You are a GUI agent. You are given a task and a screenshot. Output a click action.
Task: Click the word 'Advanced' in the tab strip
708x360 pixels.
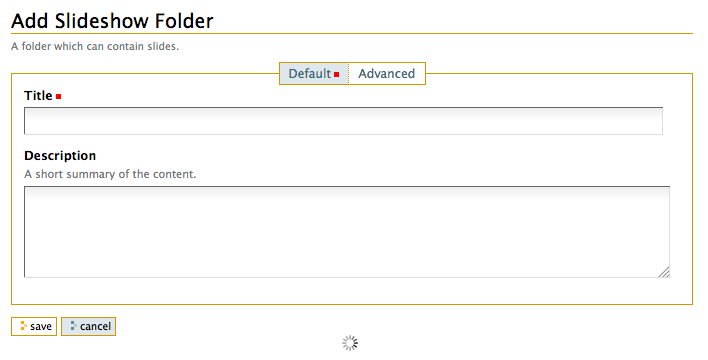[387, 74]
